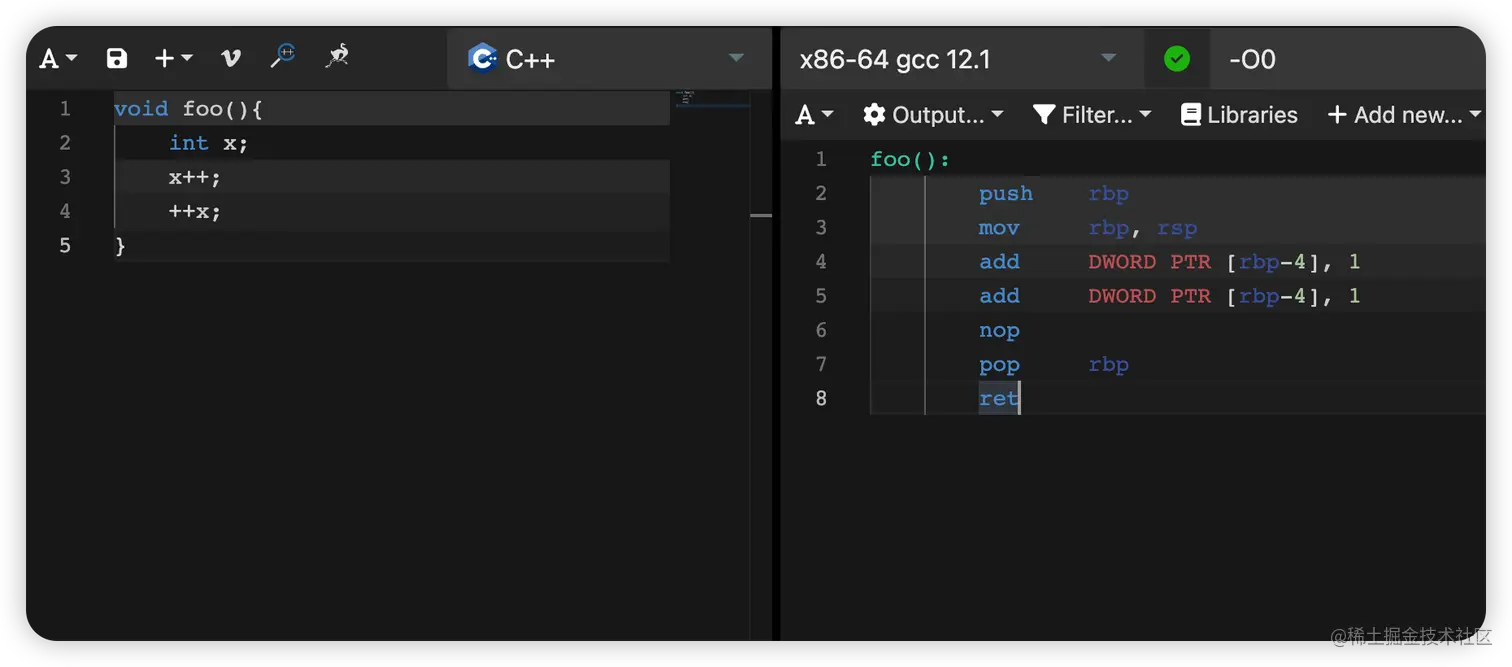
Task: Click the Libraries button
Action: pos(1239,115)
